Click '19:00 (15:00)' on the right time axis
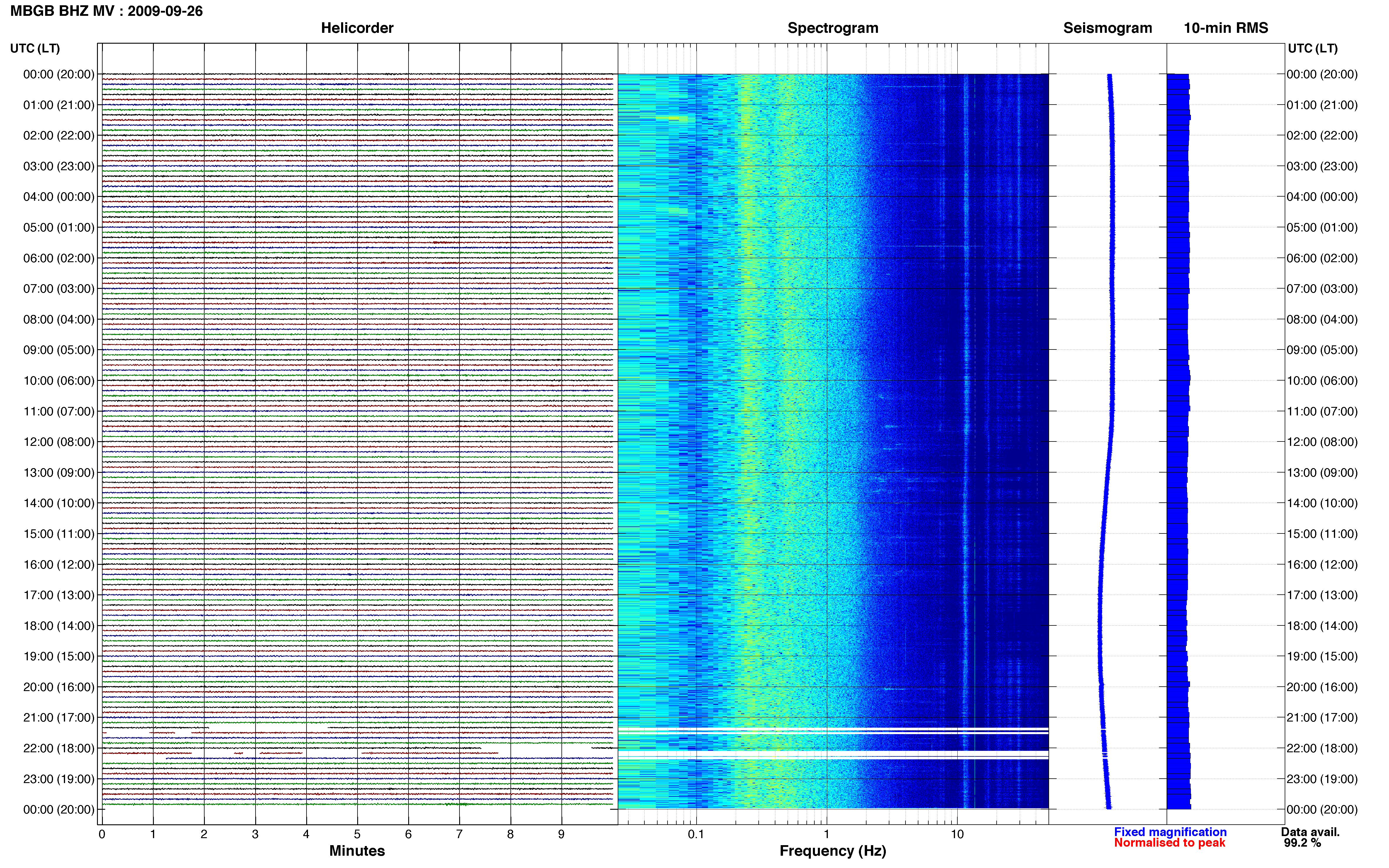Image resolution: width=1389 pixels, height=868 pixels. coord(1322,656)
